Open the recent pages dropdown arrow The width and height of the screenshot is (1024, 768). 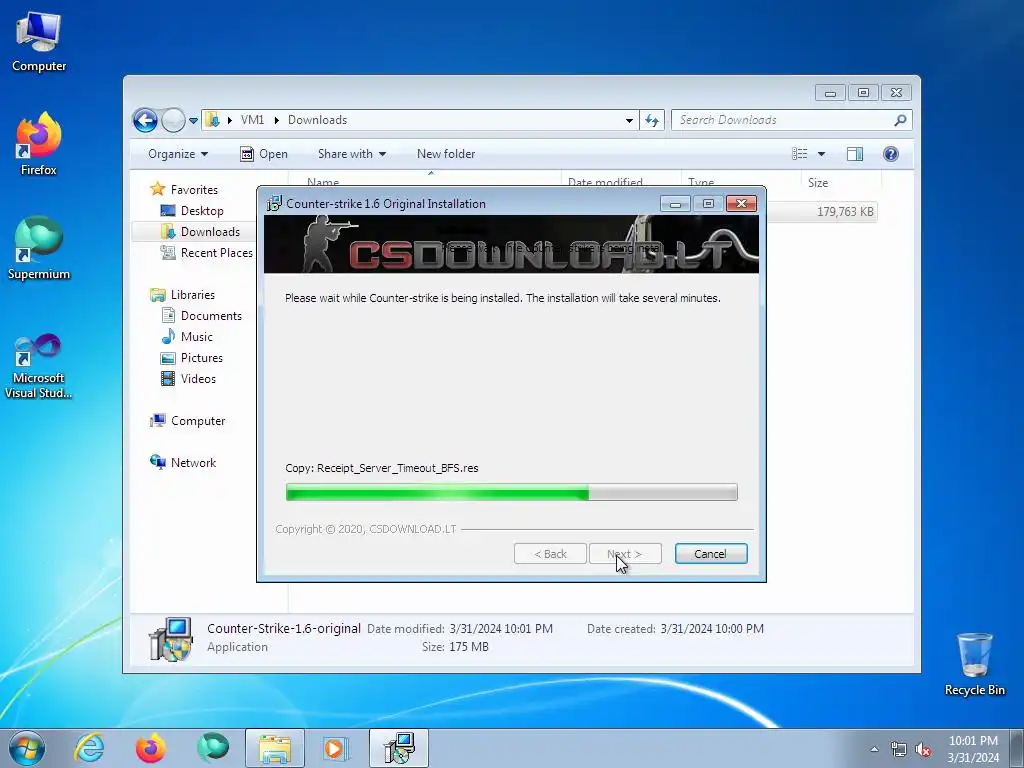[193, 120]
